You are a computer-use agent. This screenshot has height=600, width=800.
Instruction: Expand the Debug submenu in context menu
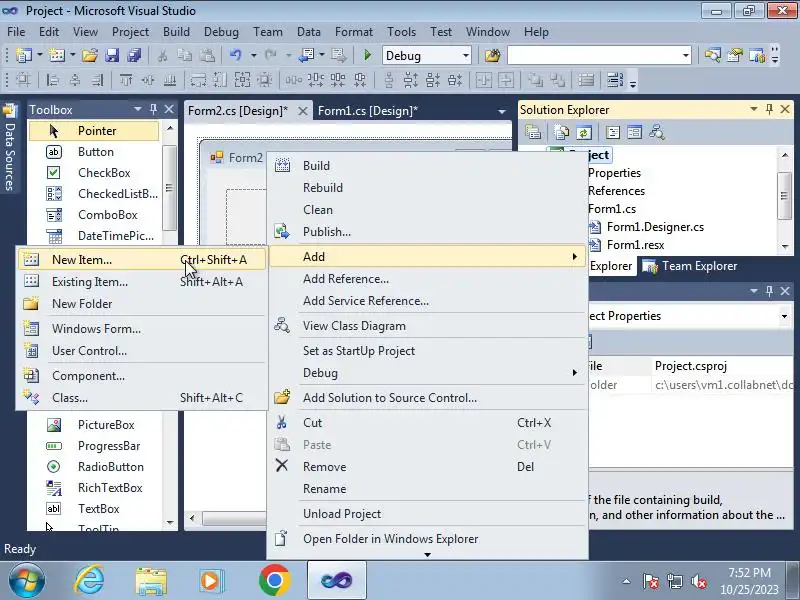click(x=575, y=372)
